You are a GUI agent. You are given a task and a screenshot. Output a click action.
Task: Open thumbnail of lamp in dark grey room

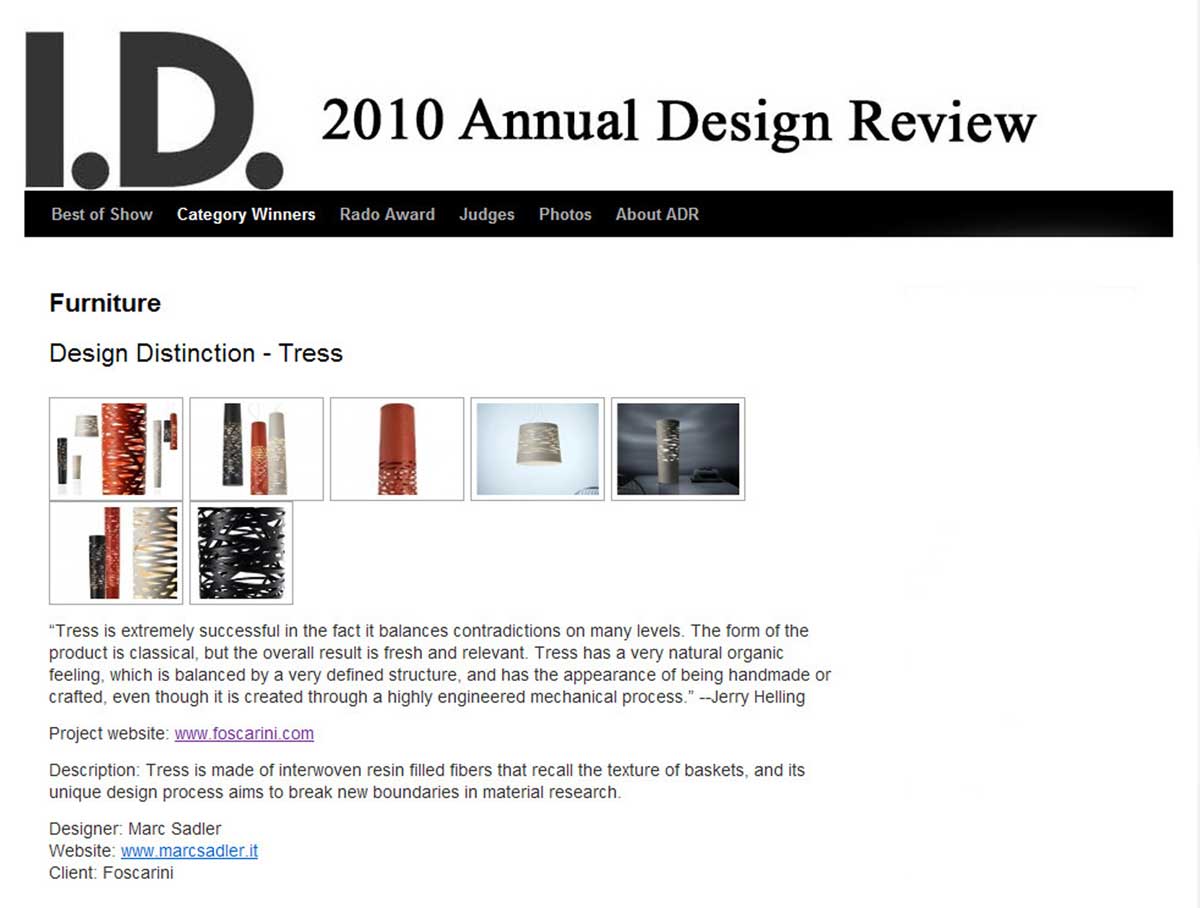(678, 449)
